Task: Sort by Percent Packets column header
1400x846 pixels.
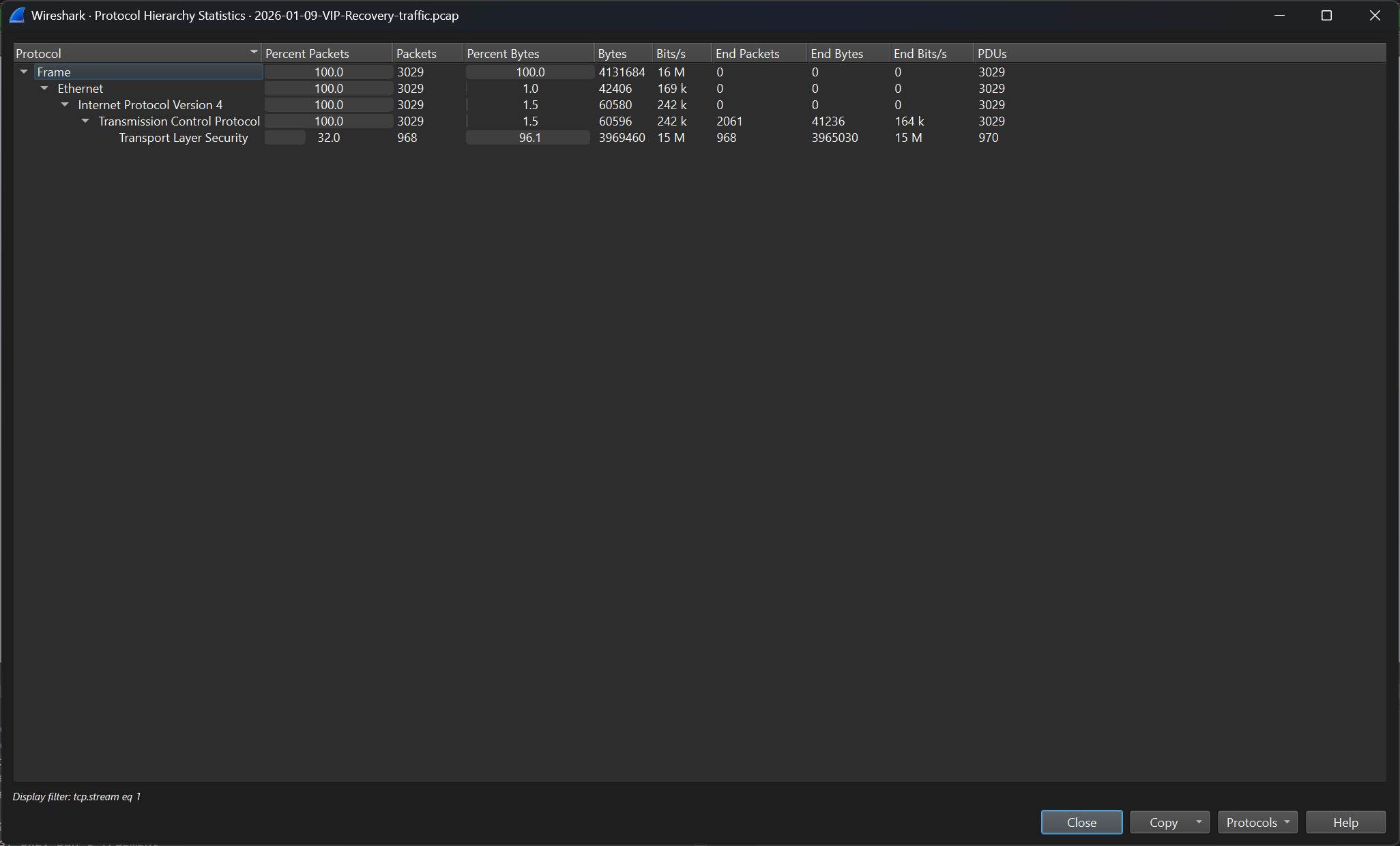Action: point(327,53)
